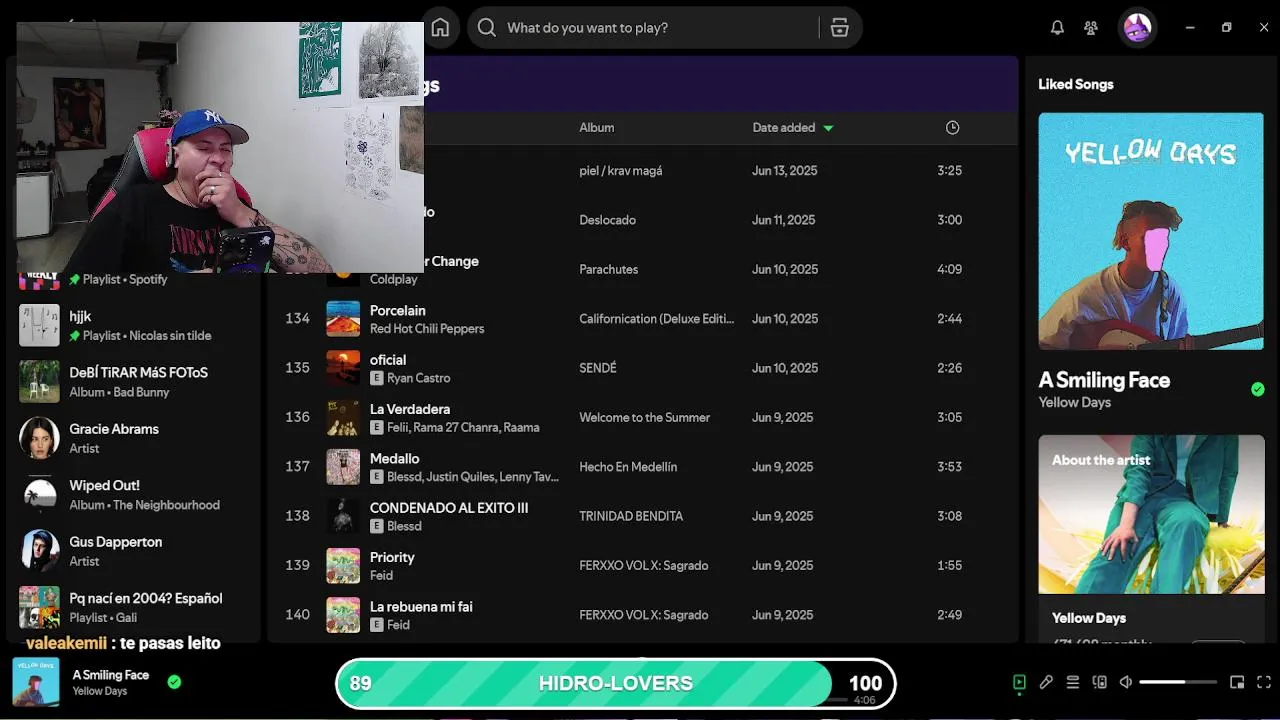Open Yellow Days name in About the artist card
The image size is (1280, 720).
pos(1089,618)
